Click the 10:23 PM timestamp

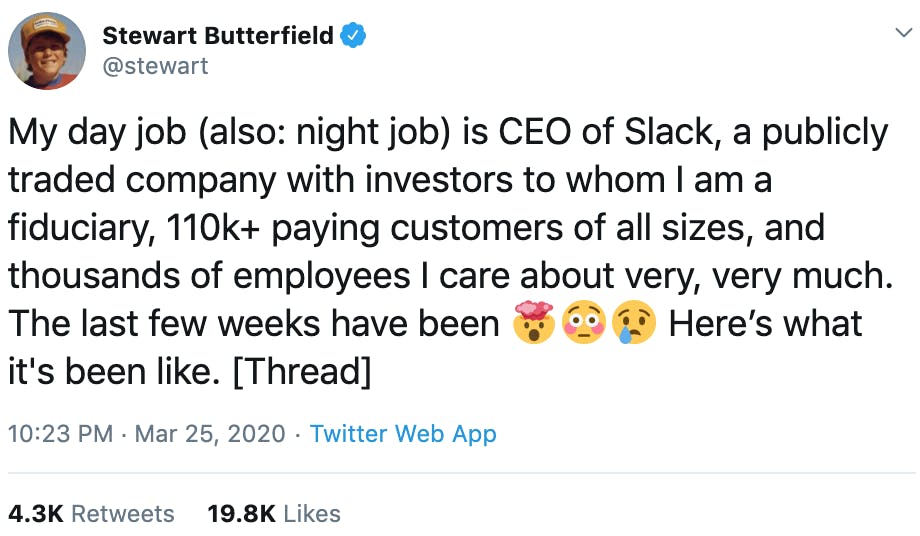[x=62, y=434]
